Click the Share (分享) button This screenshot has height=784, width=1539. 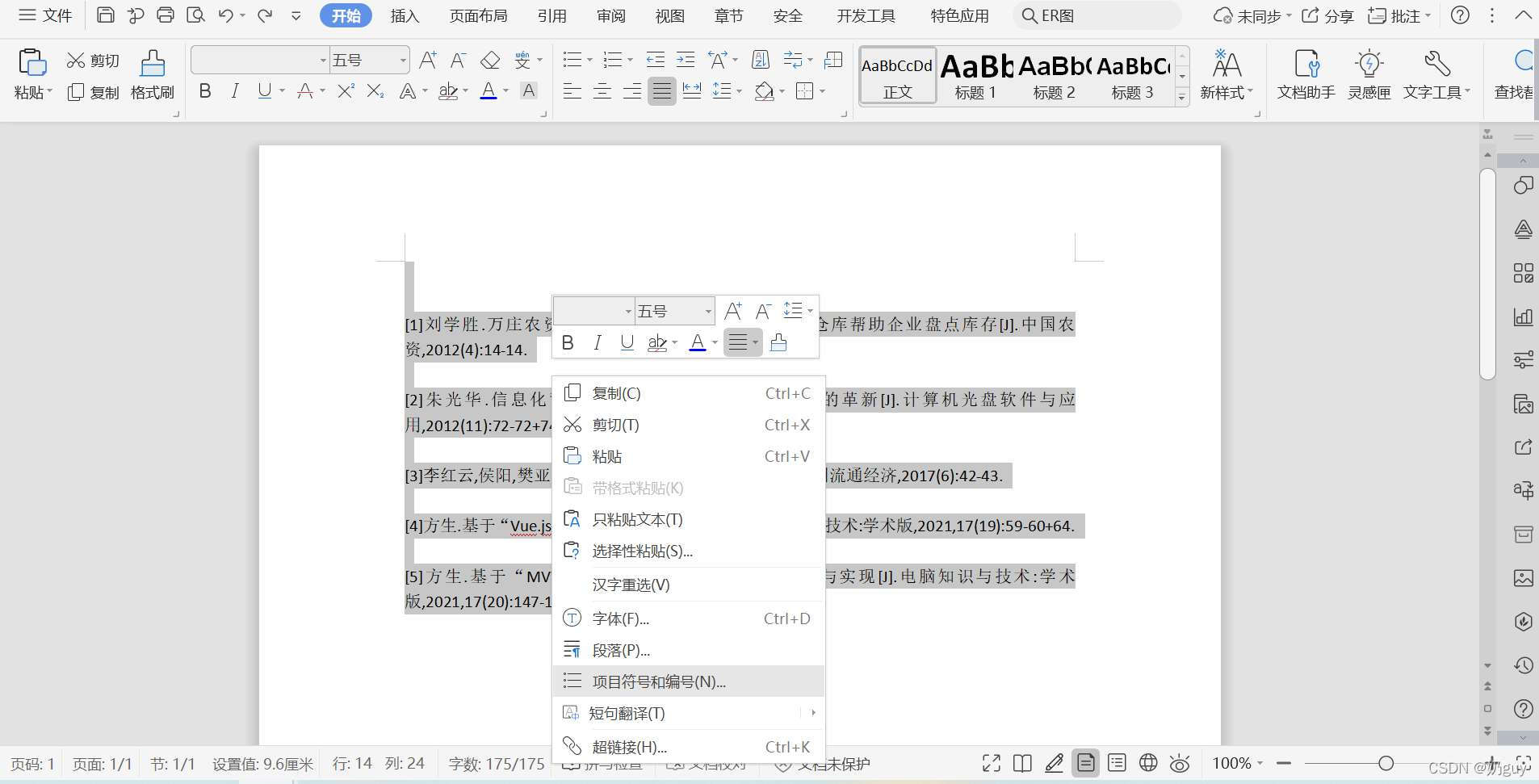click(1327, 15)
